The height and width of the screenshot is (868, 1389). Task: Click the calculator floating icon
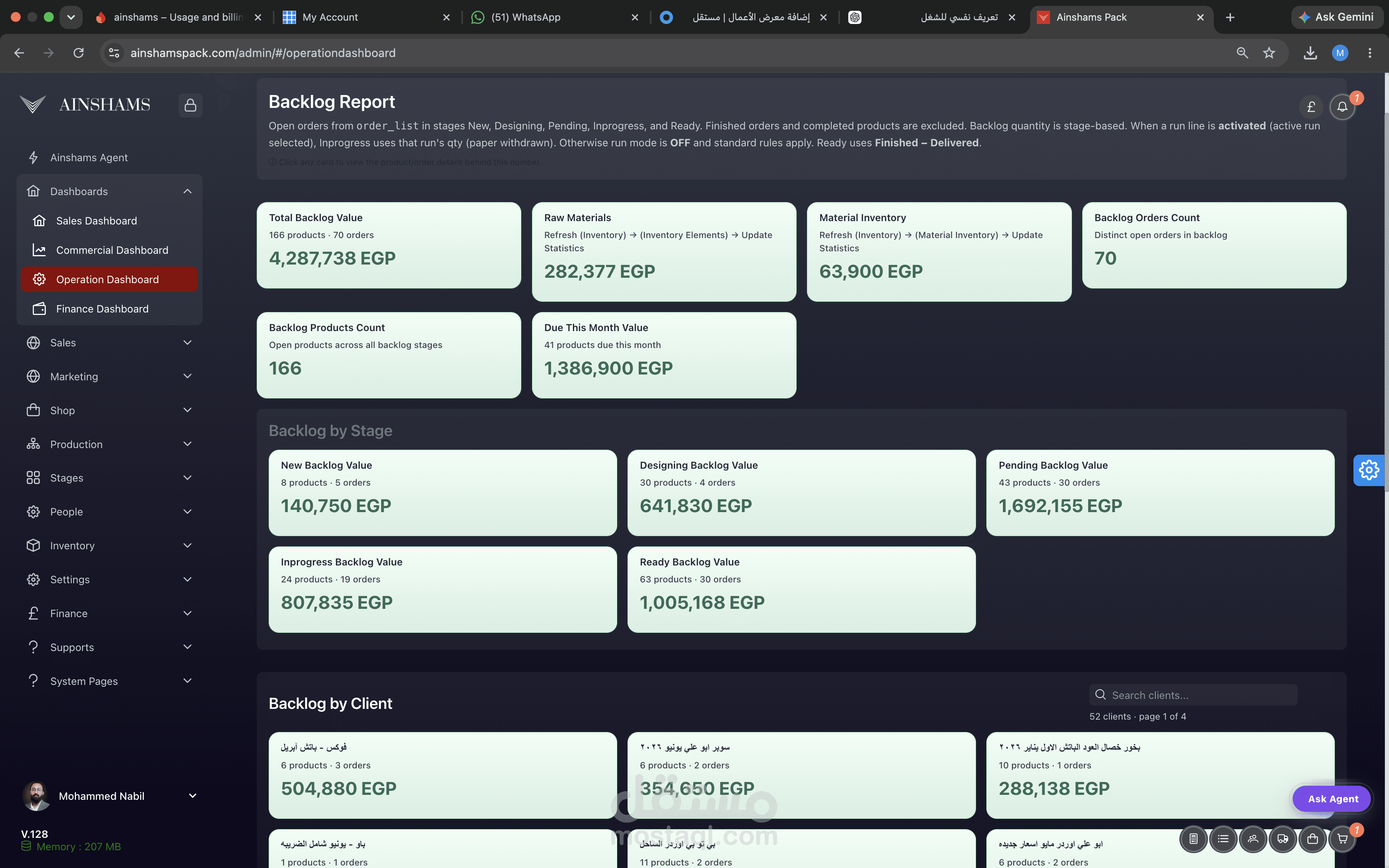[x=1193, y=839]
